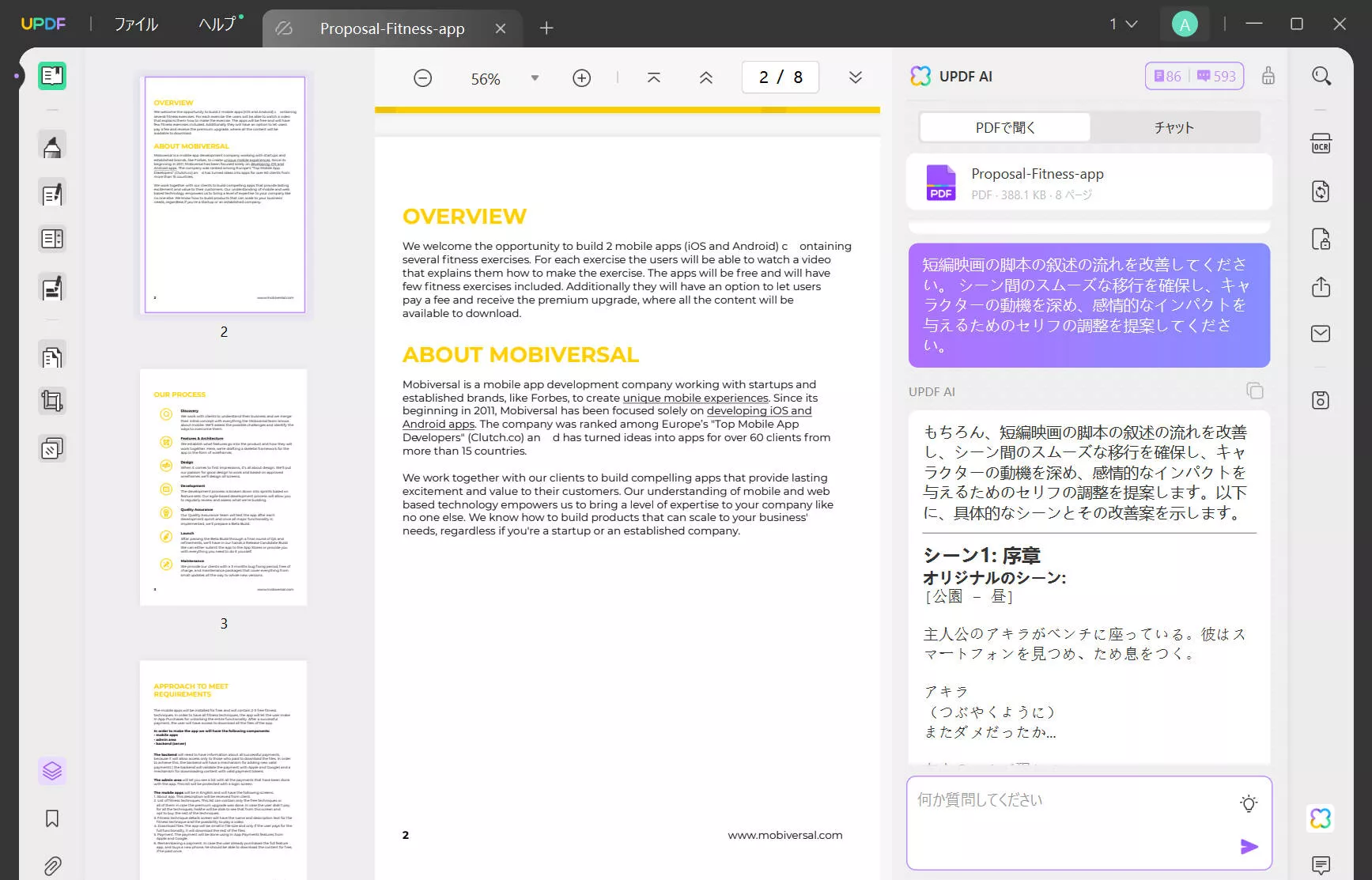
Task: Click the シーン1: 序章 heading
Action: [x=981, y=555]
